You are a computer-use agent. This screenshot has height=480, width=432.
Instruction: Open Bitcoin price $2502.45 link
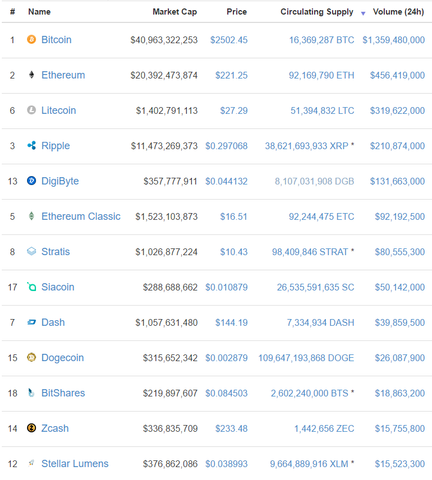229,40
